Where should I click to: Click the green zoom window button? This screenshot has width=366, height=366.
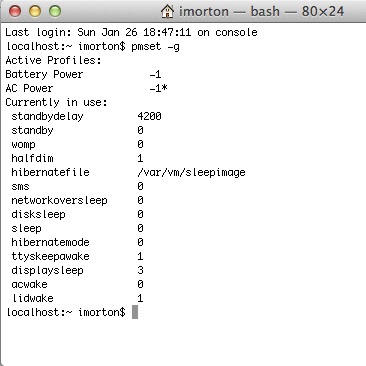(55, 11)
